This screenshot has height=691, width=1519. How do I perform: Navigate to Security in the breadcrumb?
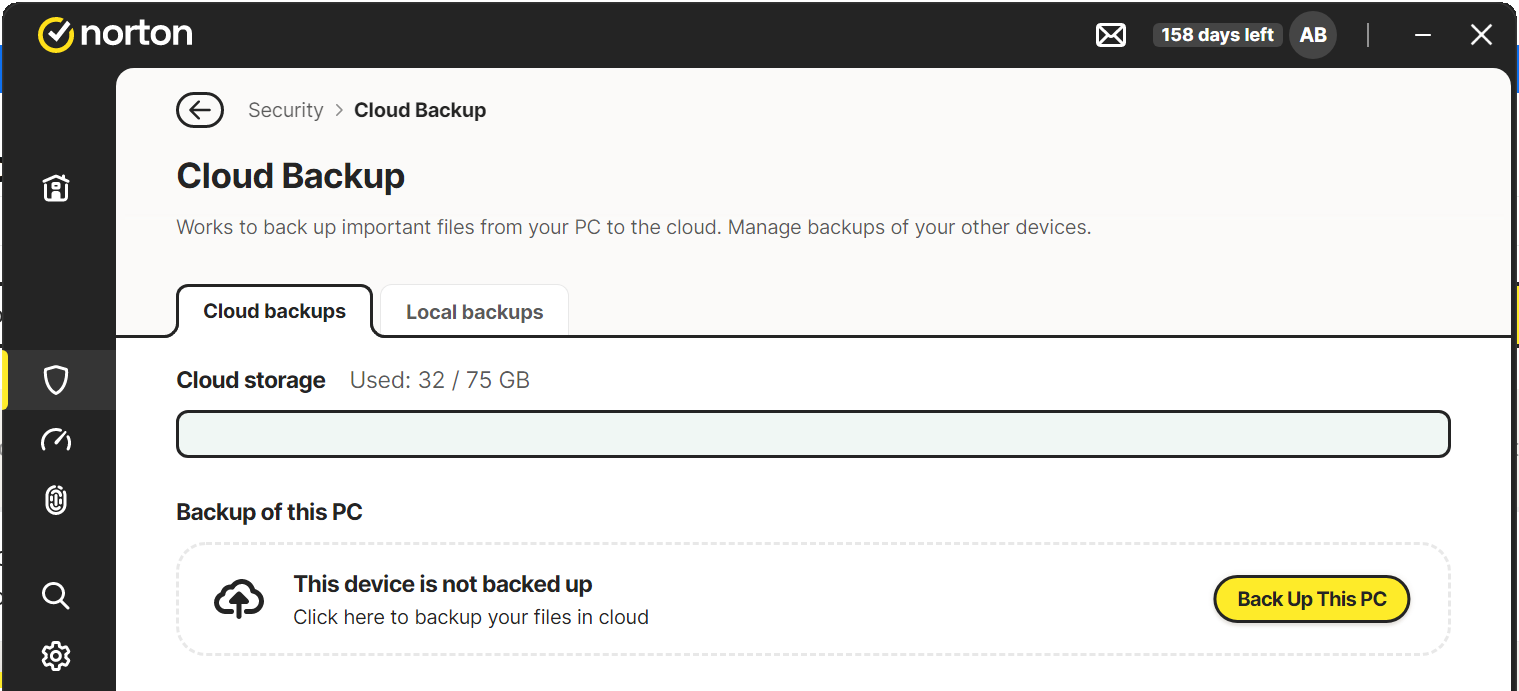pos(285,110)
